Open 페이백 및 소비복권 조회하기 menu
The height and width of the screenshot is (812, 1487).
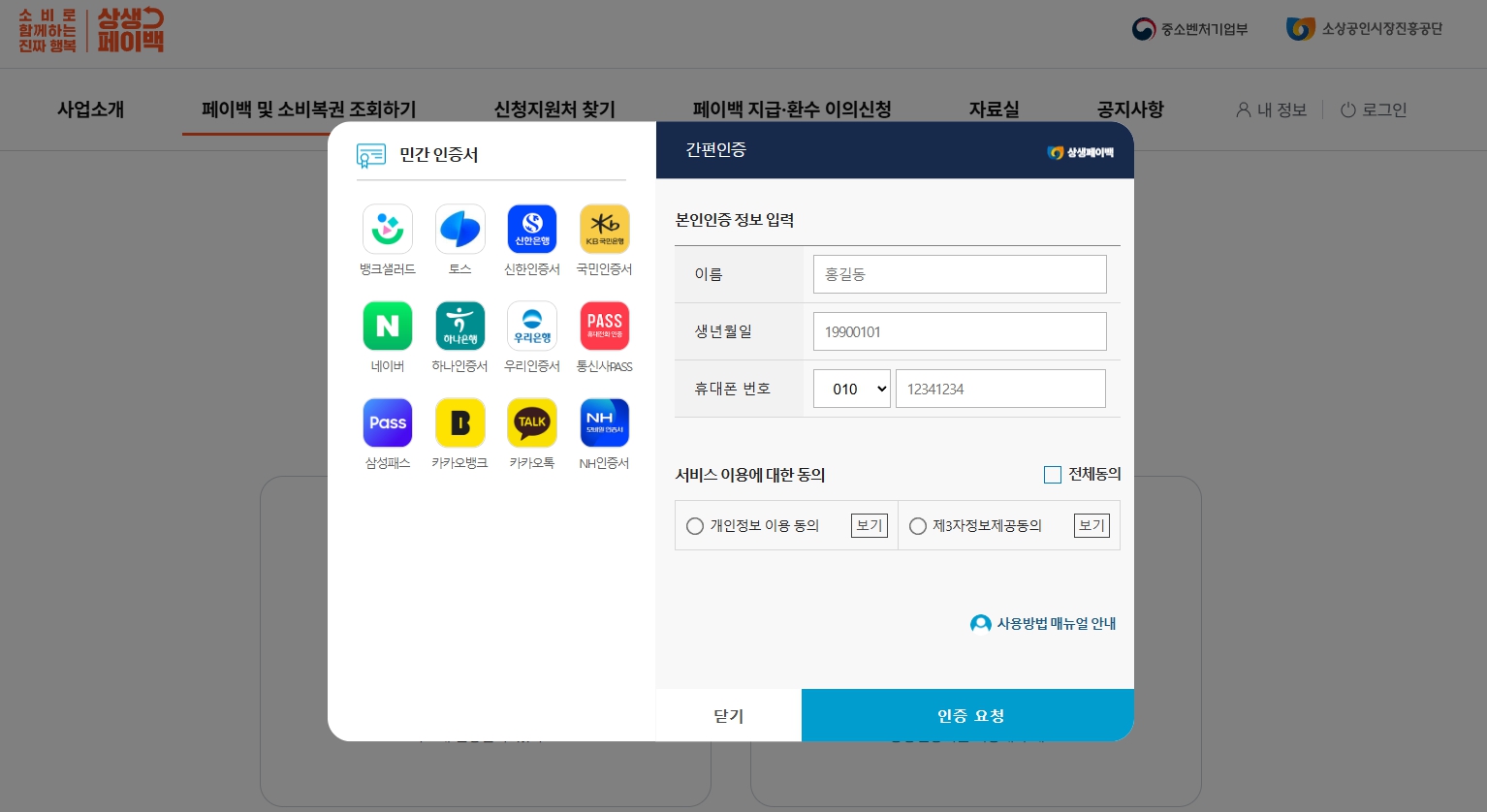[308, 109]
